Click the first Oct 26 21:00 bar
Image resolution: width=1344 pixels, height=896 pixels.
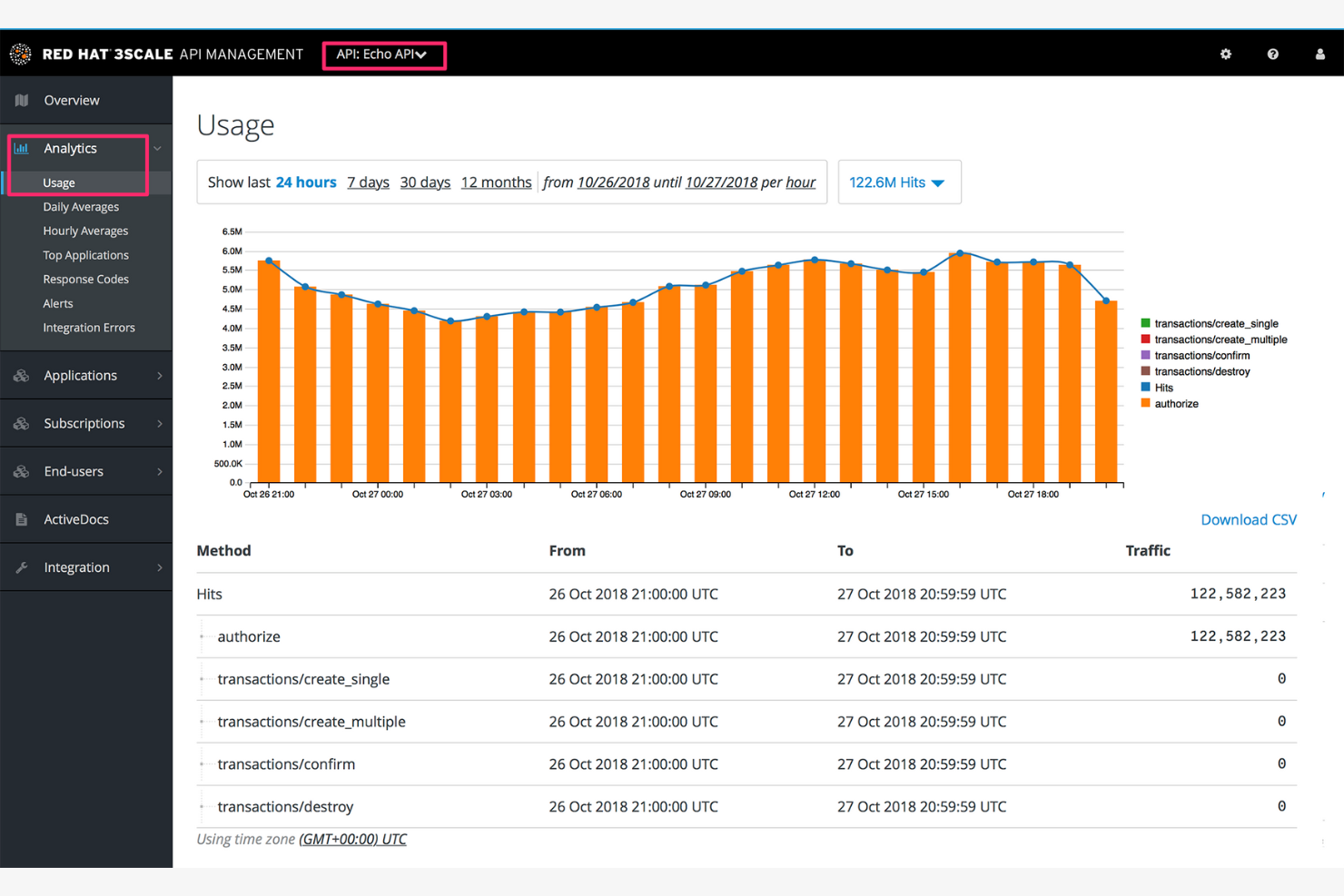[269, 372]
